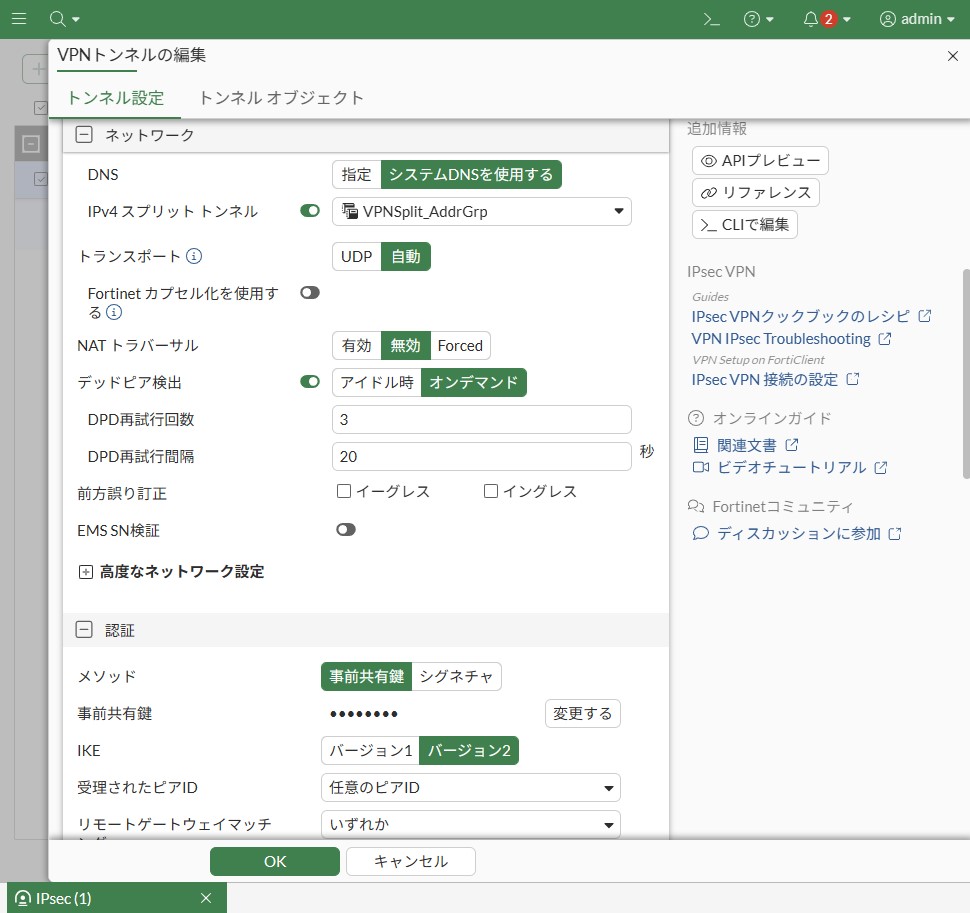Check the イーグレス checkbox

pos(344,491)
